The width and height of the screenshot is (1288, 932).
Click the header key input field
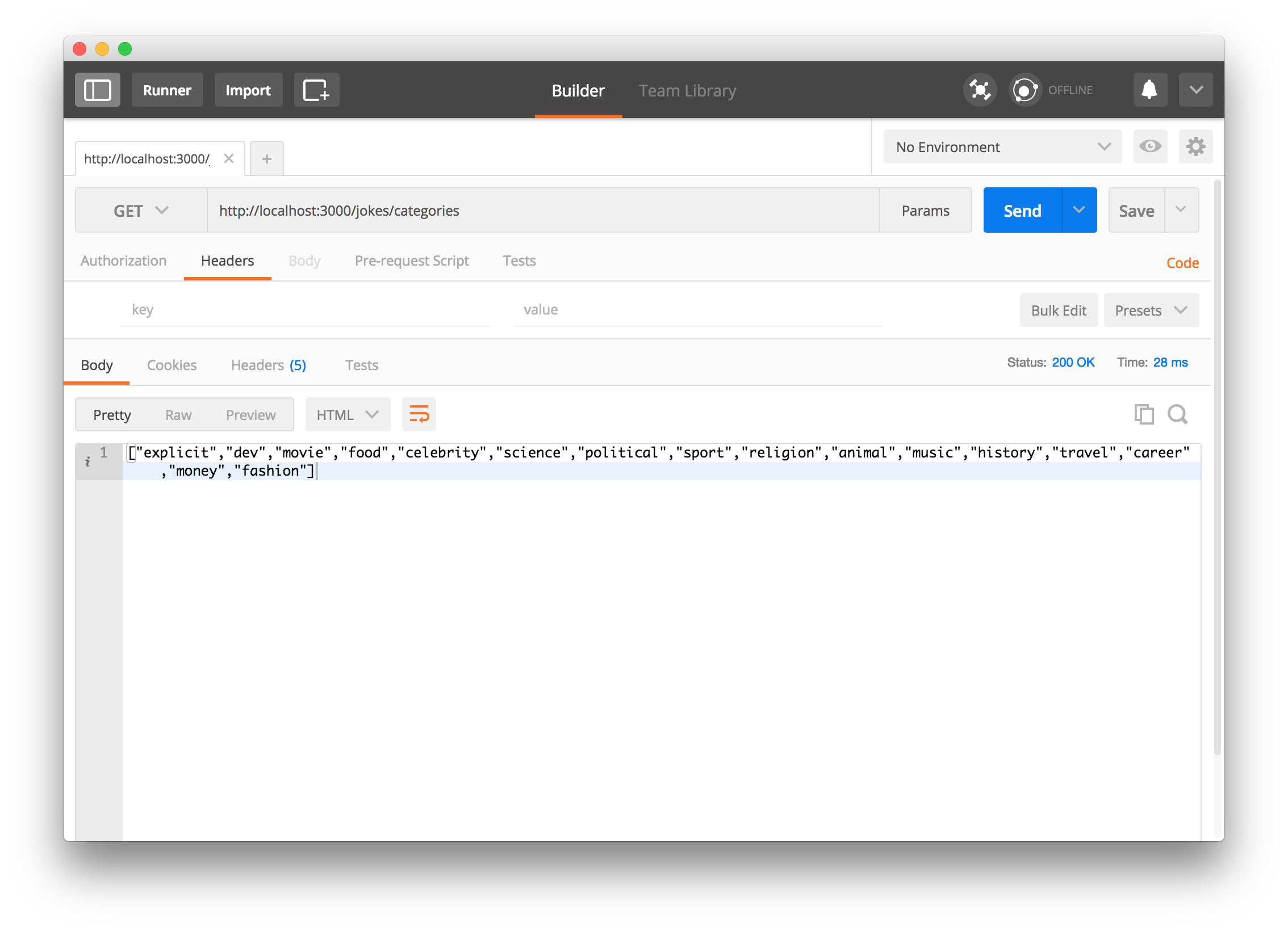coord(305,310)
